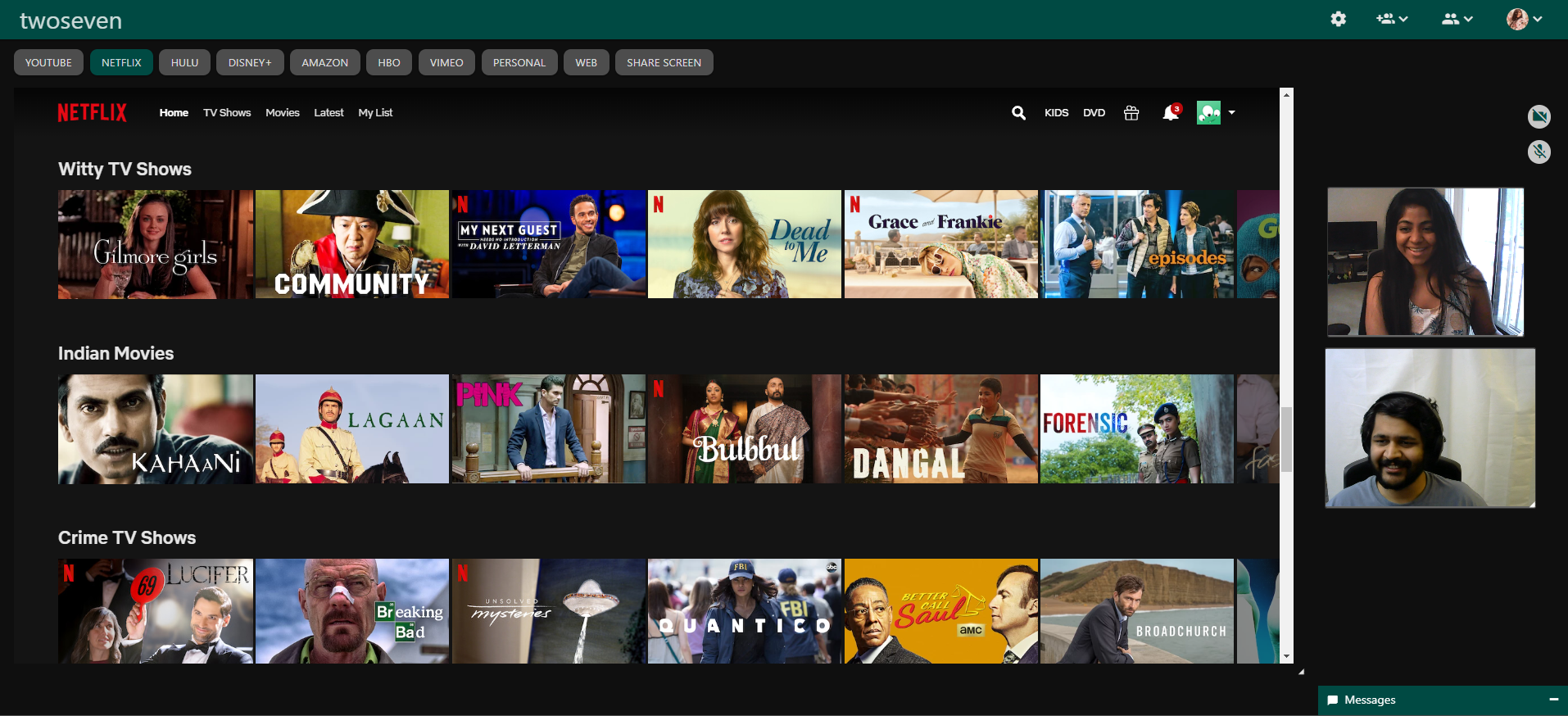Select the Episodes thumbnail
The height and width of the screenshot is (716, 1568).
(x=1137, y=244)
